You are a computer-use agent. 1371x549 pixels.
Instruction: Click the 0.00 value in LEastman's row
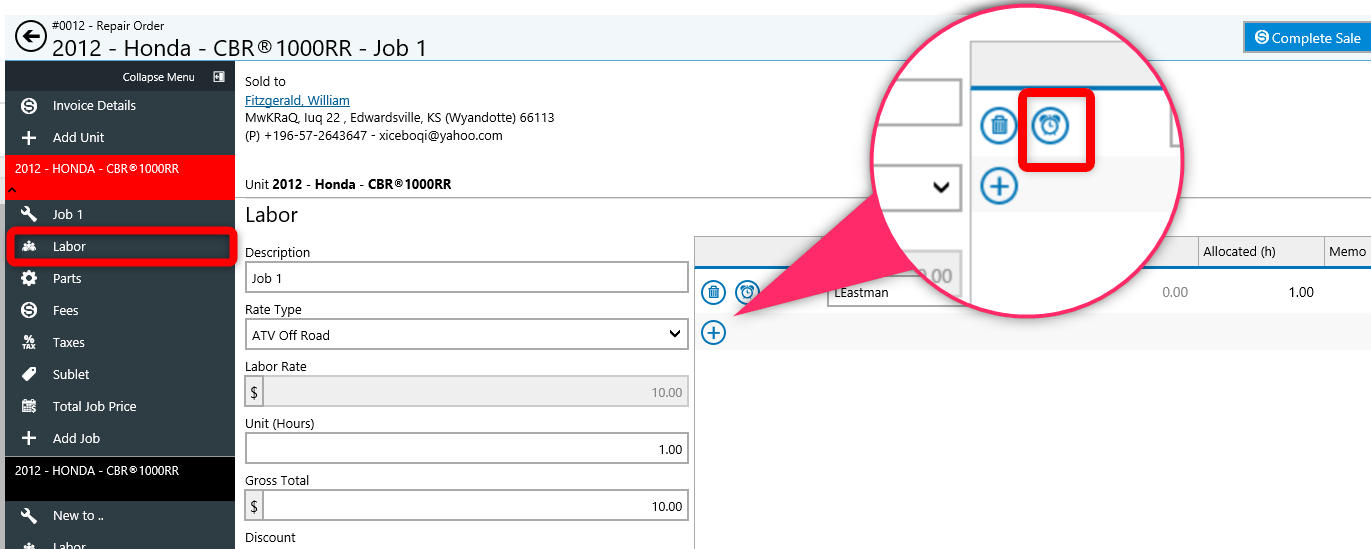[x=1175, y=292]
